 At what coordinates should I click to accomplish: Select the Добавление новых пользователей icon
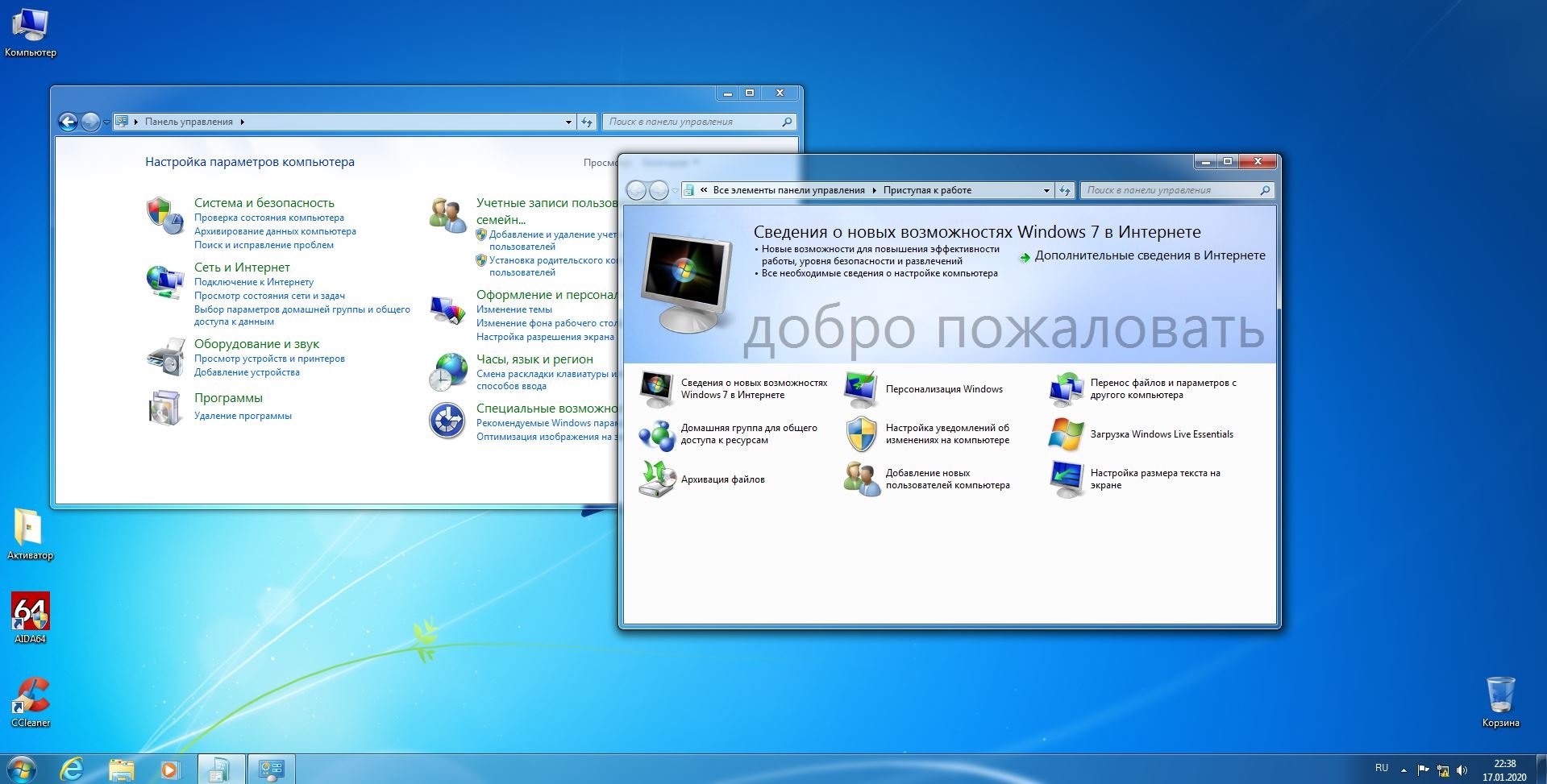(861, 479)
